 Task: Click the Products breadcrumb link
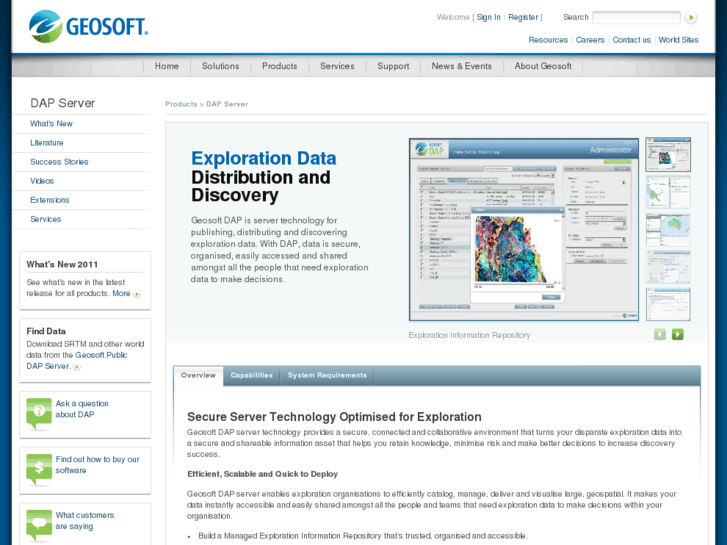click(181, 104)
